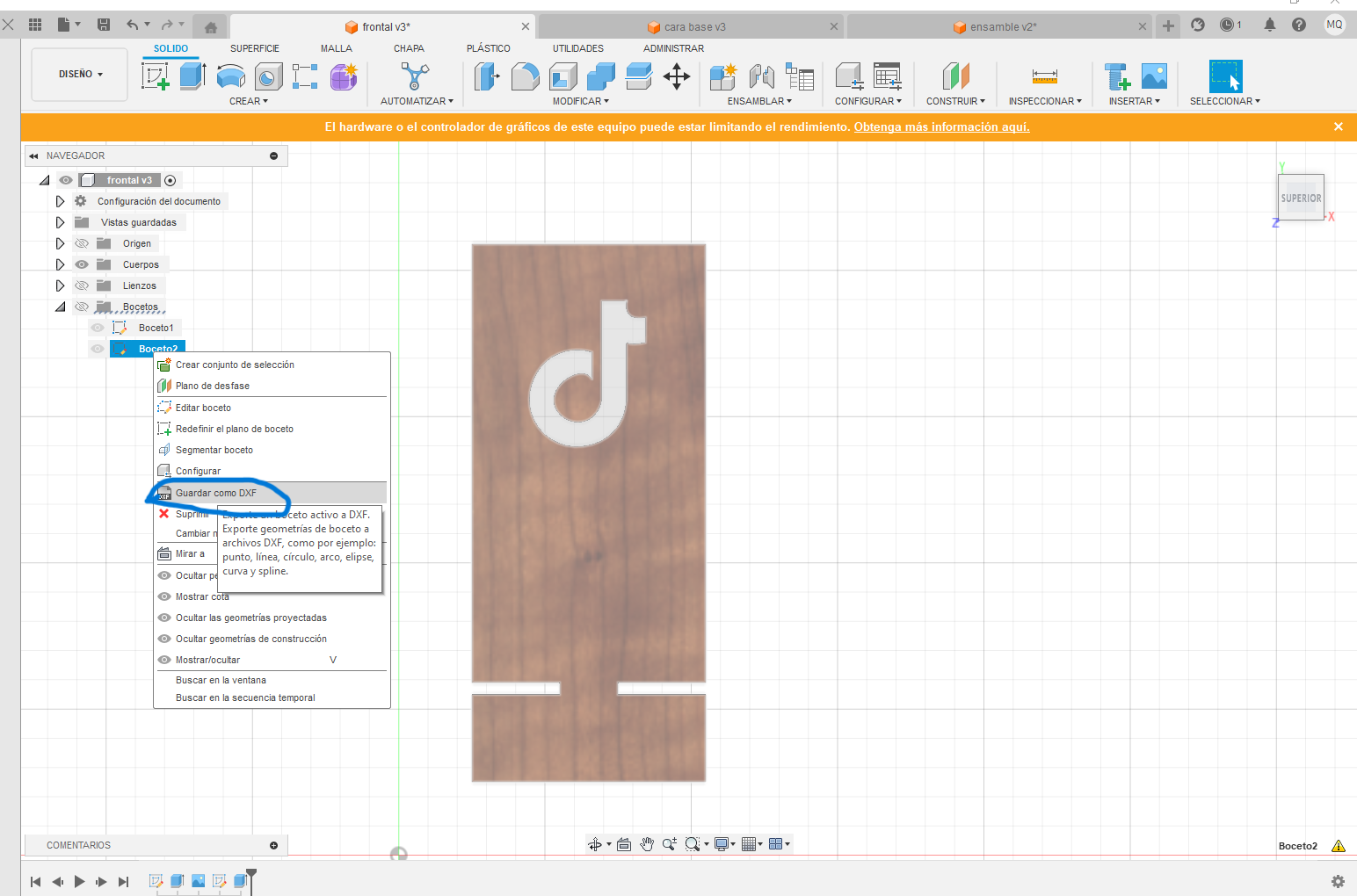Jump to the timeline start
Screen dimensions: 1357x896
(x=35, y=881)
